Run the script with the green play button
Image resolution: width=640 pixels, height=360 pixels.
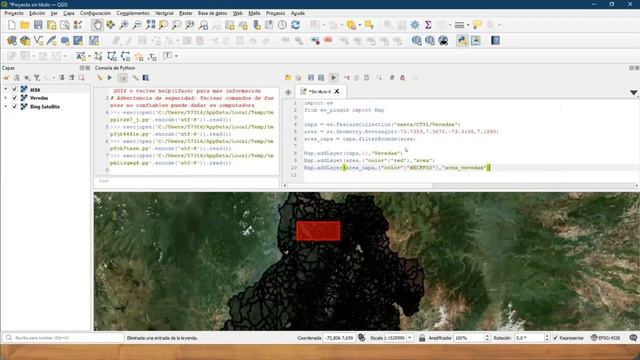click(x=333, y=78)
